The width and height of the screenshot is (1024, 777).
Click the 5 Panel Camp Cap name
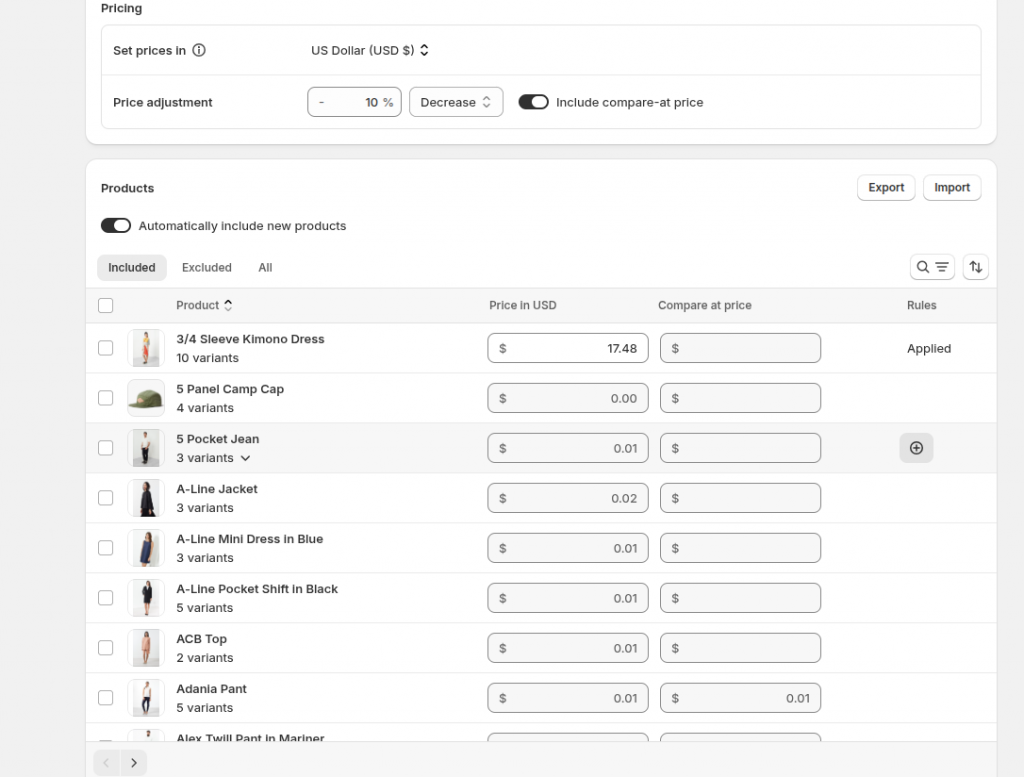(x=230, y=389)
